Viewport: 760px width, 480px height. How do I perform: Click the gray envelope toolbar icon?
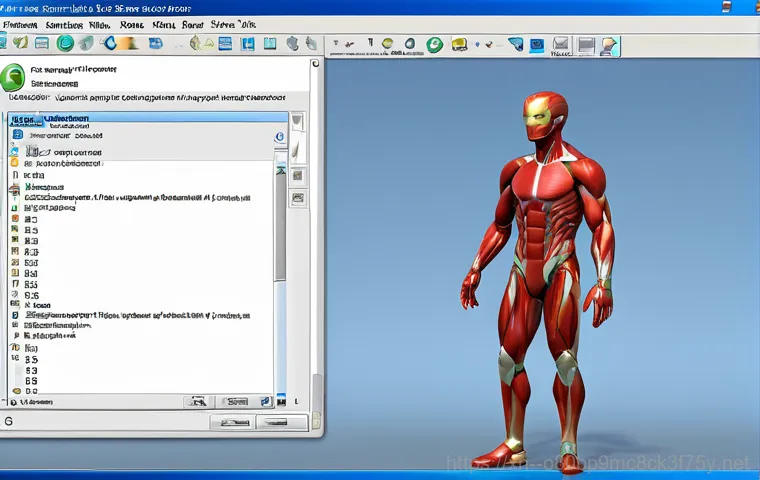pyautogui.click(x=561, y=44)
